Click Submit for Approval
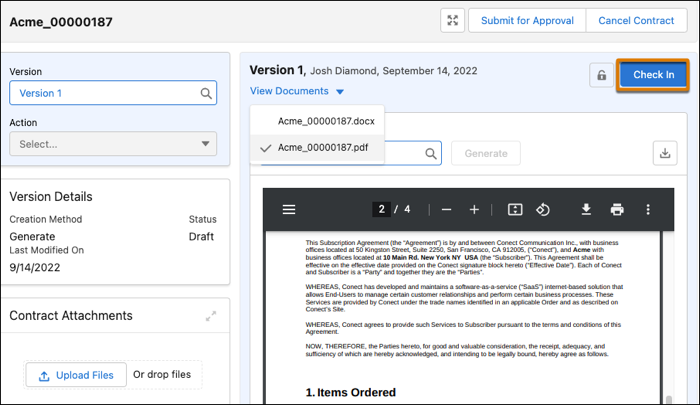This screenshot has width=700, height=405. (x=527, y=21)
